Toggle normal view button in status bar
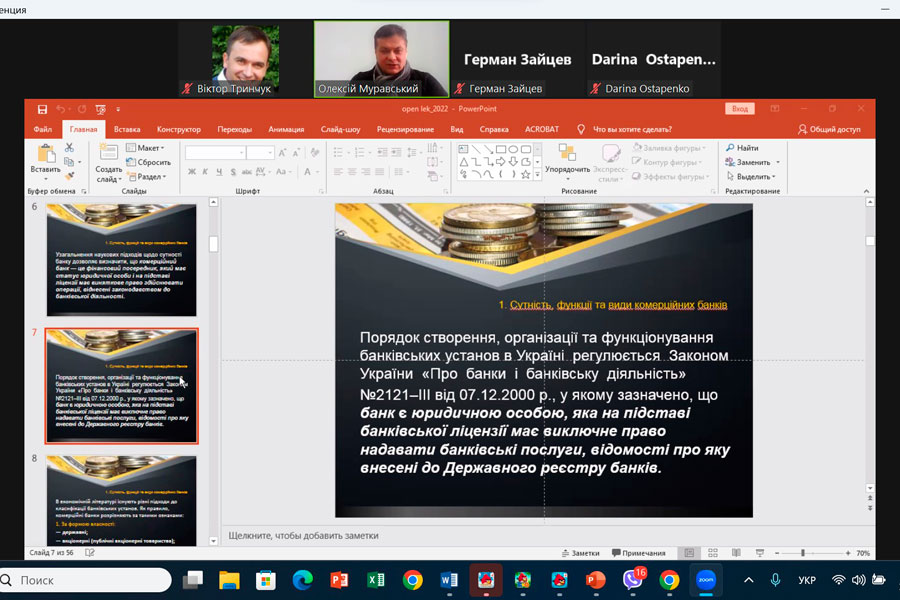 coord(689,553)
